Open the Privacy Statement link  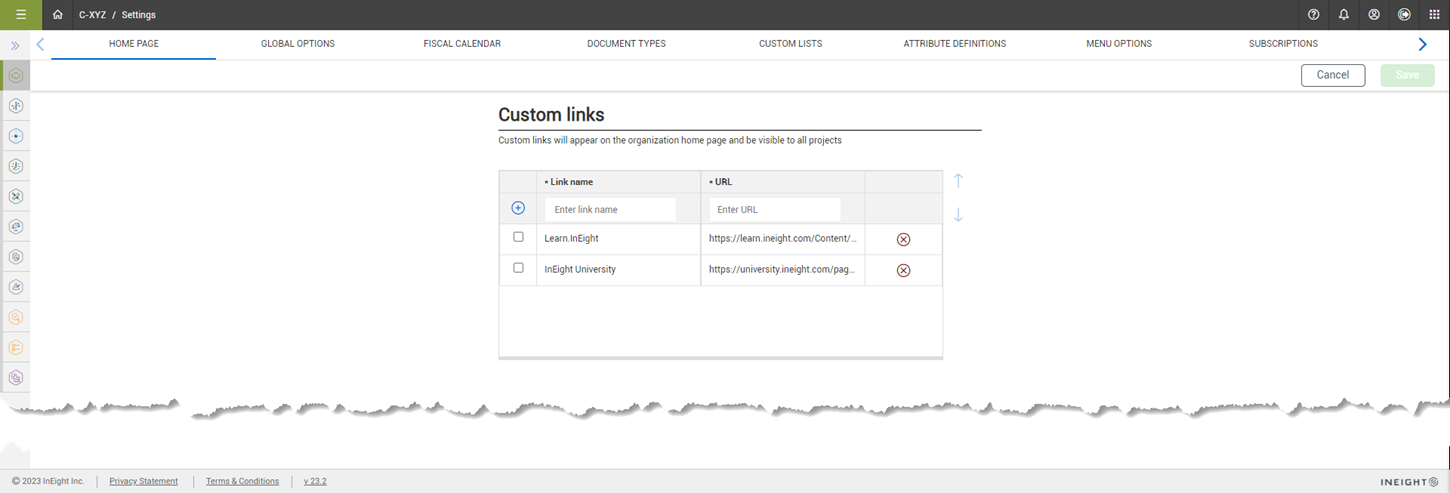pyautogui.click(x=143, y=481)
